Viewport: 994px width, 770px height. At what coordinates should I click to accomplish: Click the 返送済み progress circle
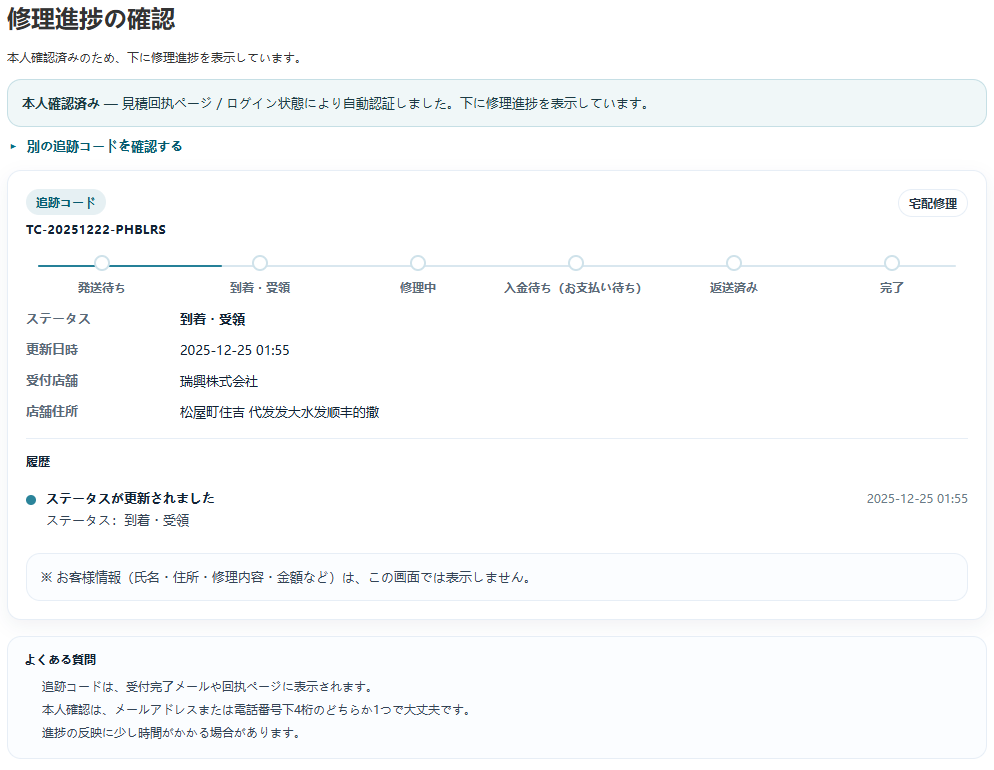point(733,263)
